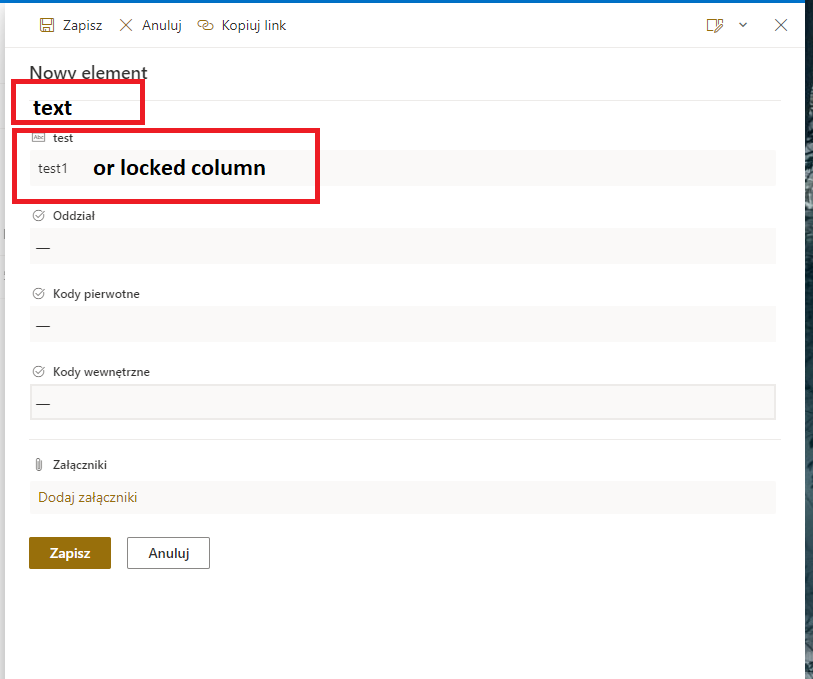Click the checkmark icon beside Kody wewnętrzne

pos(38,371)
